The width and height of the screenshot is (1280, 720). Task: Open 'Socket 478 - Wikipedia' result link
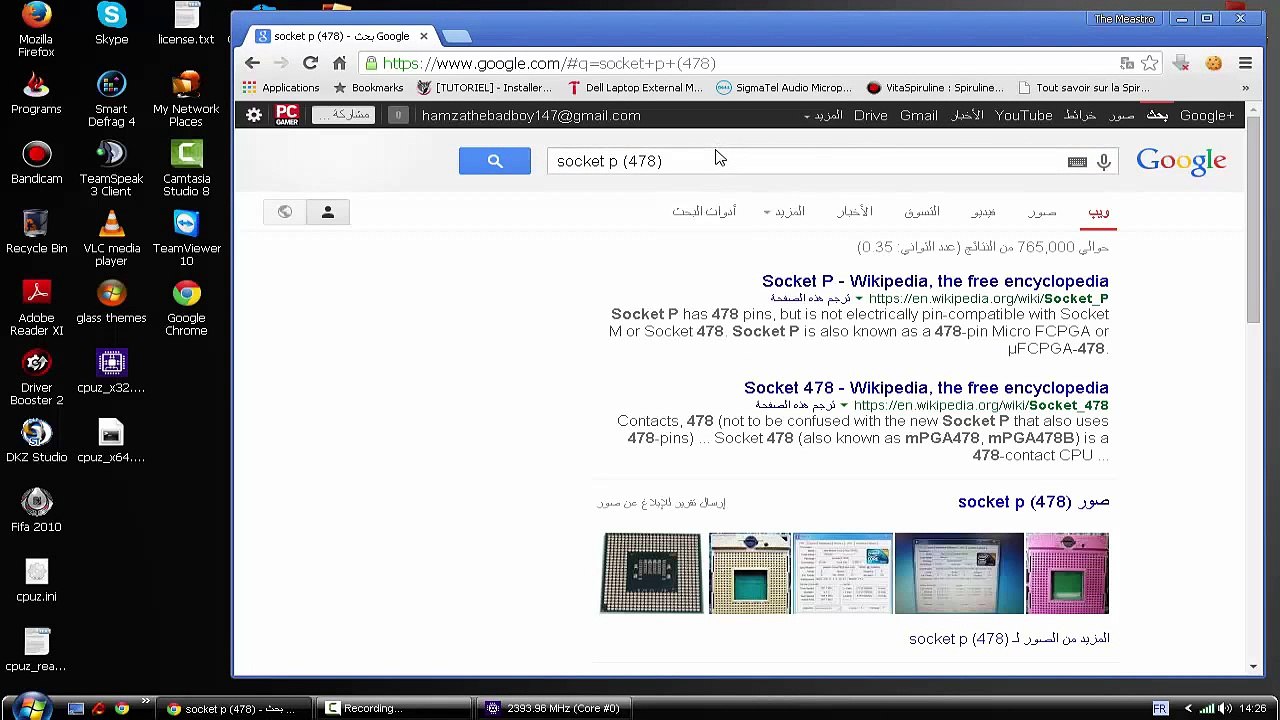tap(926, 388)
